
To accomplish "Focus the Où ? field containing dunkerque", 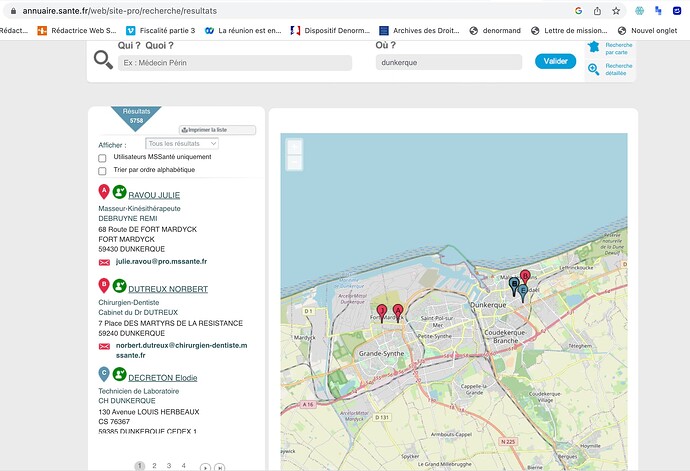I will [x=449, y=63].
